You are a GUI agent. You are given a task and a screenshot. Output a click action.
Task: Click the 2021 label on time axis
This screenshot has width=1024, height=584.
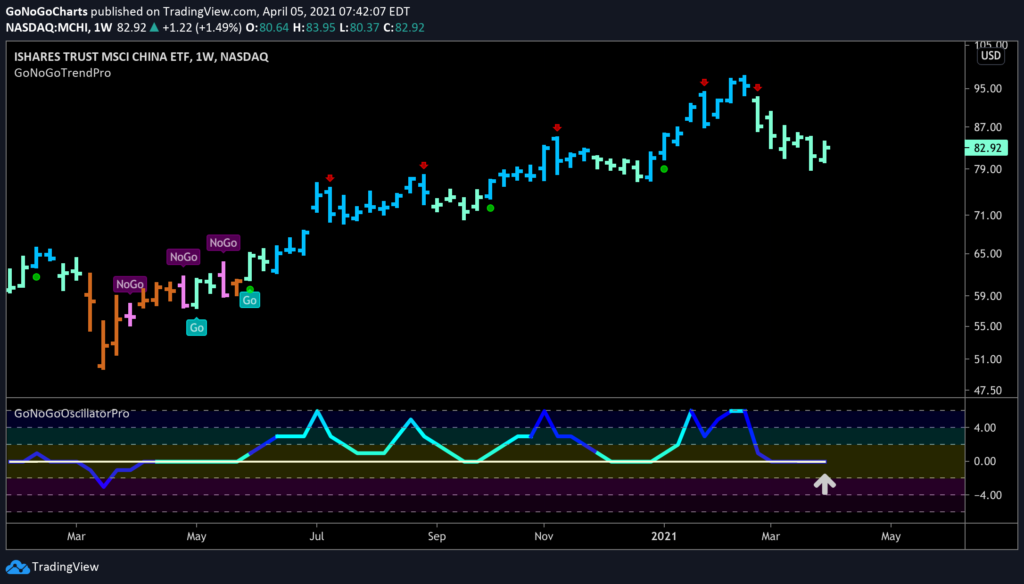coord(664,536)
